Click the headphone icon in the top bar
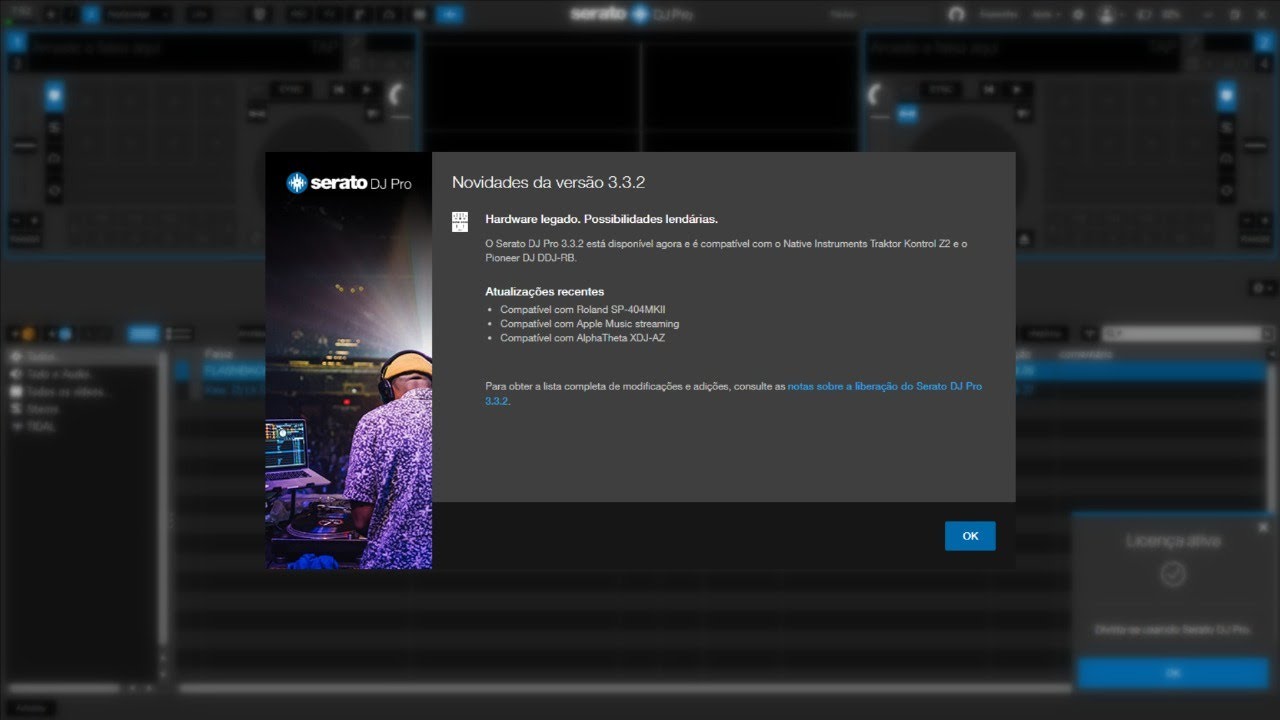Screen dimensions: 1280x720 pos(957,14)
